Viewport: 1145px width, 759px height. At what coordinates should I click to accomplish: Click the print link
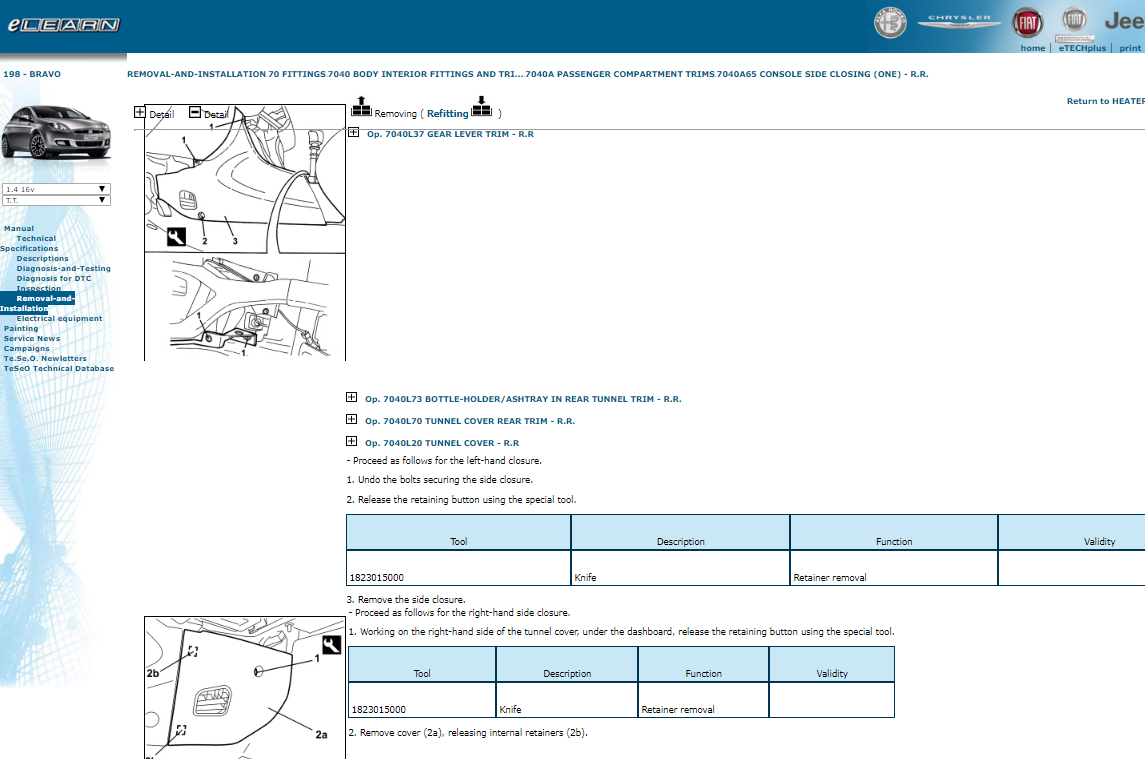pos(1130,48)
